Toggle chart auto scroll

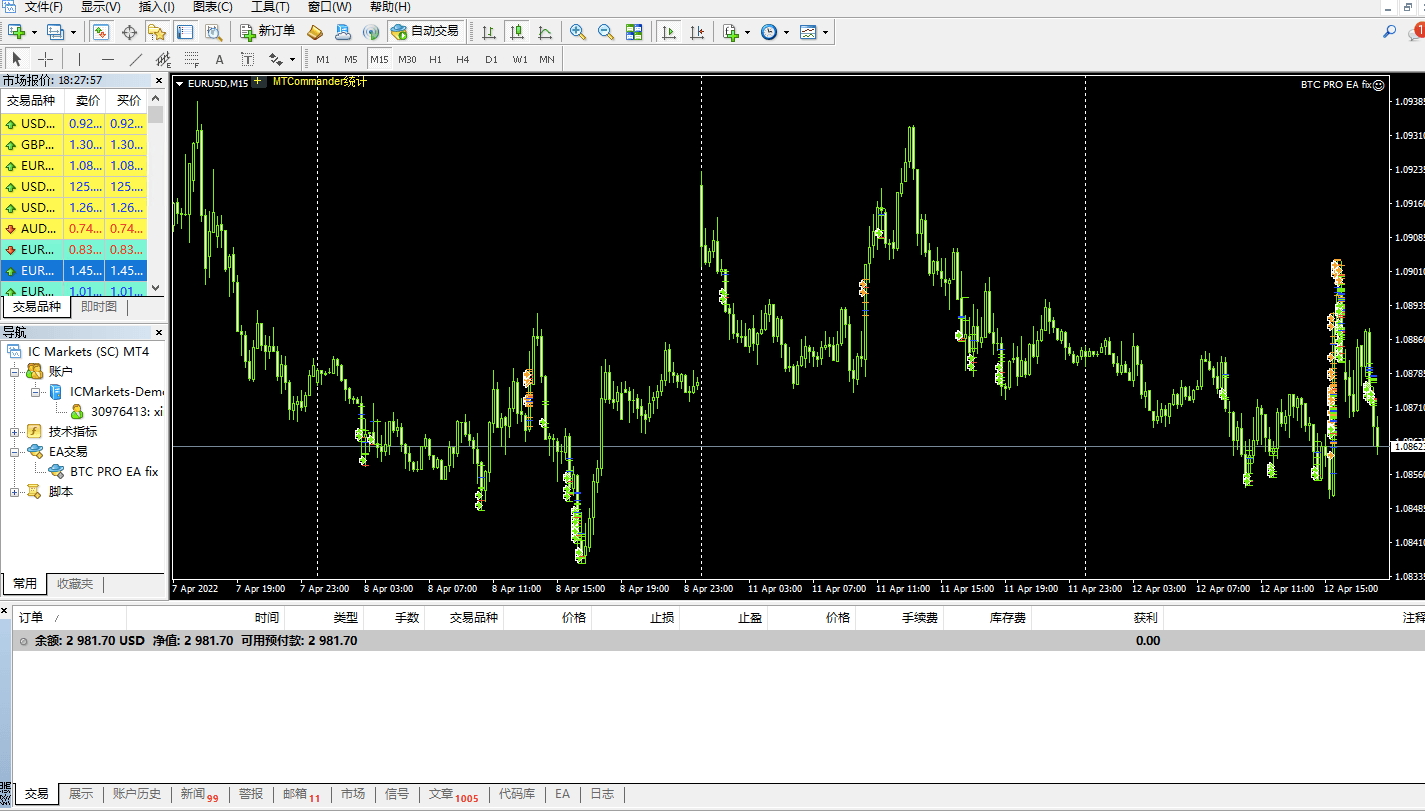pyautogui.click(x=669, y=32)
